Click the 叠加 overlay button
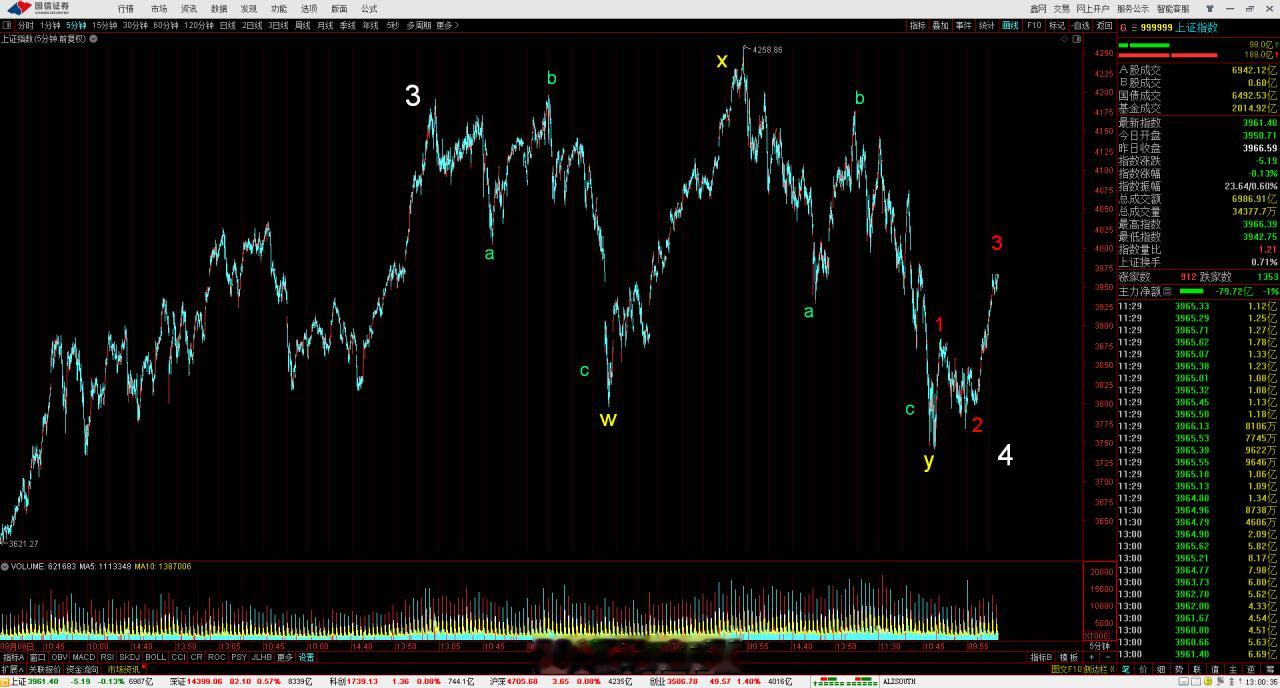The width and height of the screenshot is (1280, 688). [x=940, y=25]
